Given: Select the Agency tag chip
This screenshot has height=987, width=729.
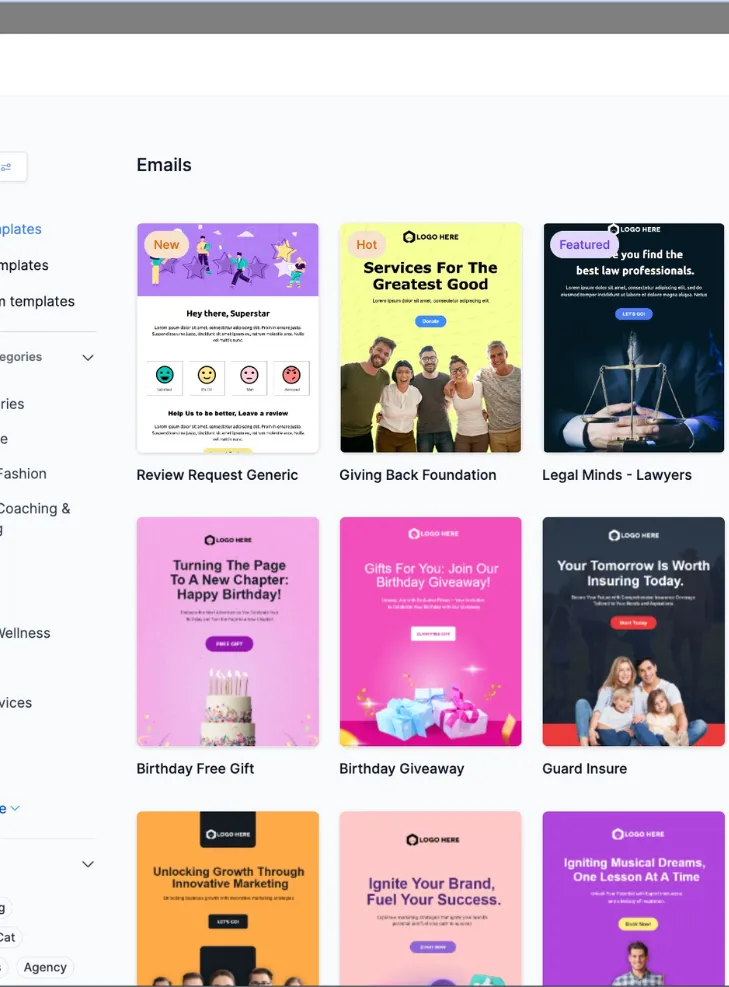Looking at the screenshot, I should 45,967.
